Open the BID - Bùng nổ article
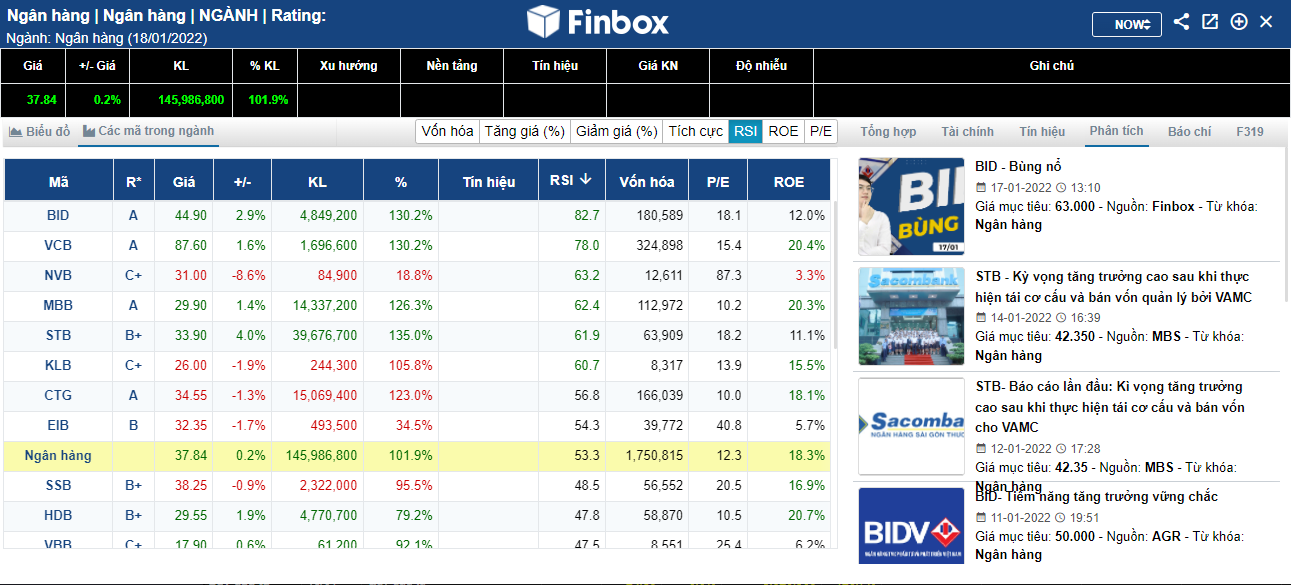 (1018, 166)
